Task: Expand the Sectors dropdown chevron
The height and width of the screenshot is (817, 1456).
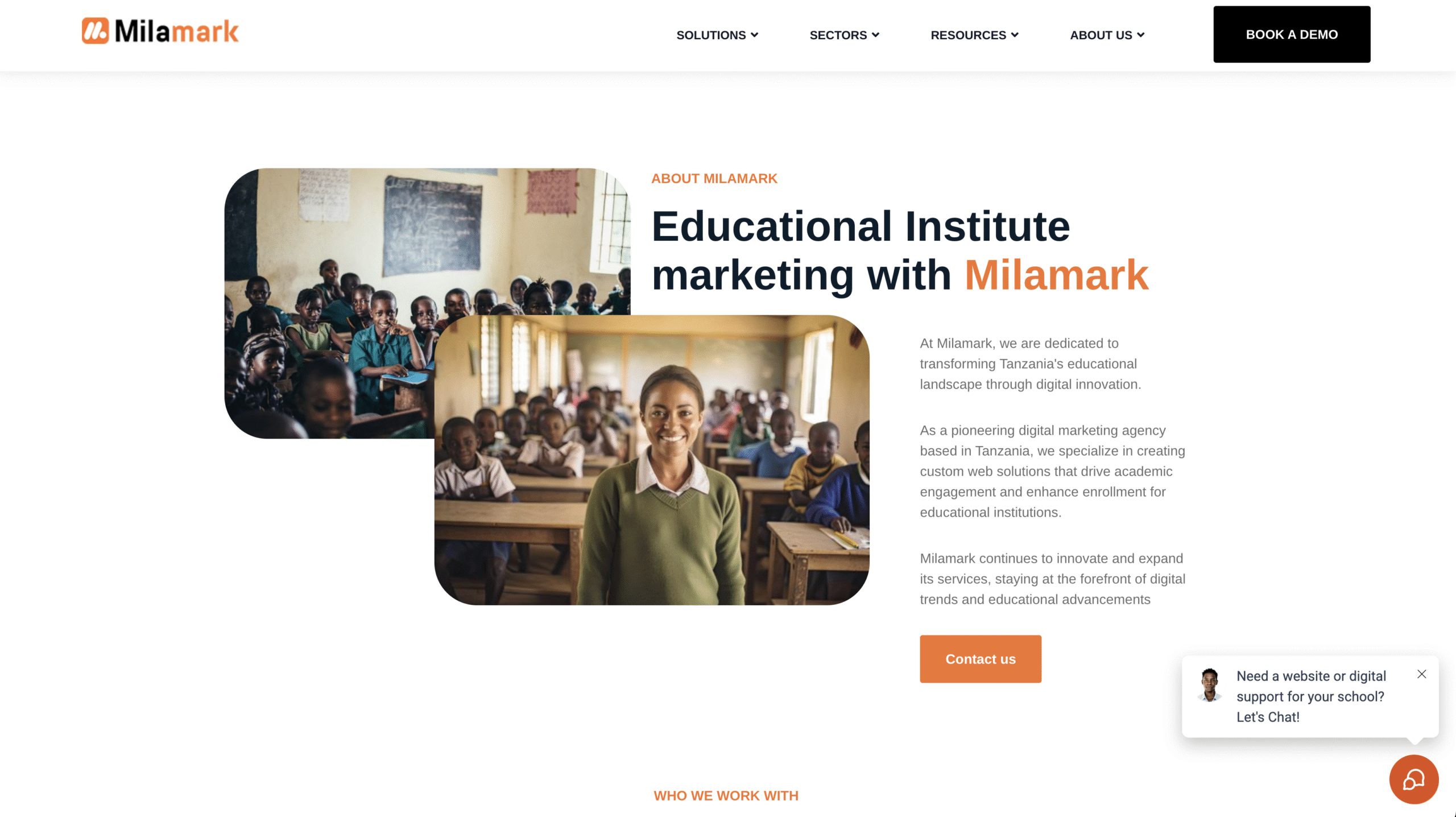Action: (x=876, y=35)
